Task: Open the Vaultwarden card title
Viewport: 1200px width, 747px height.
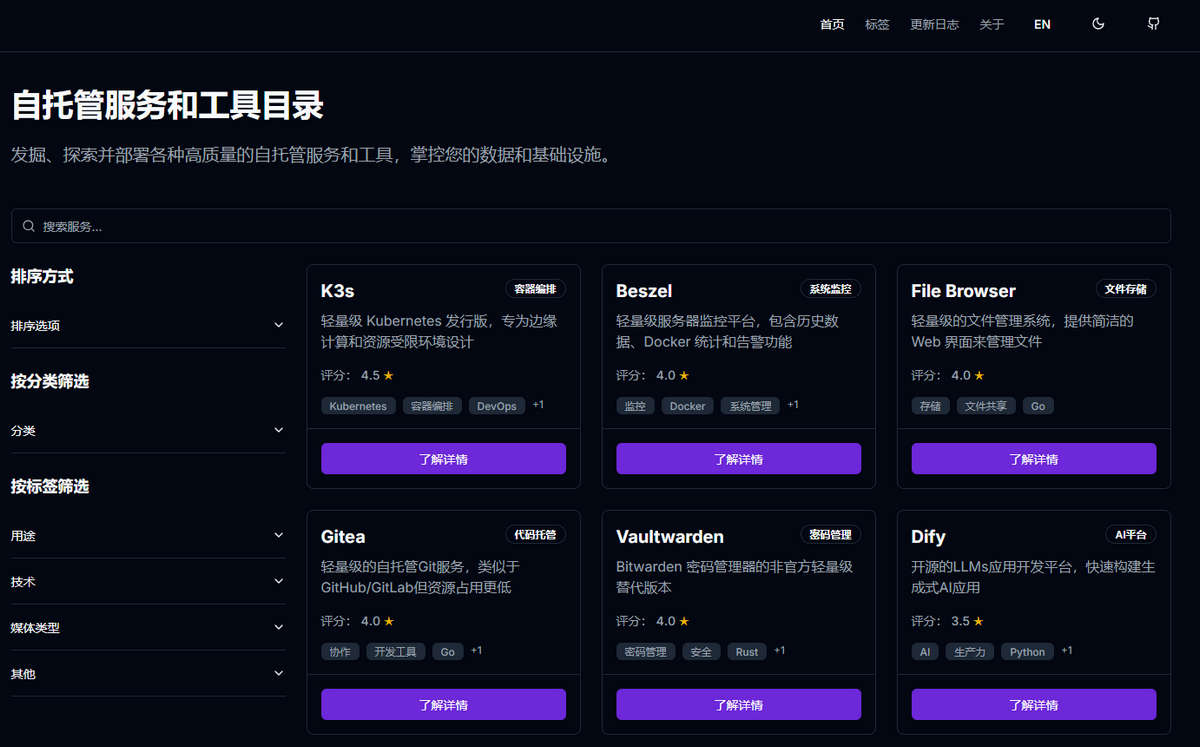Action: pyautogui.click(x=670, y=537)
